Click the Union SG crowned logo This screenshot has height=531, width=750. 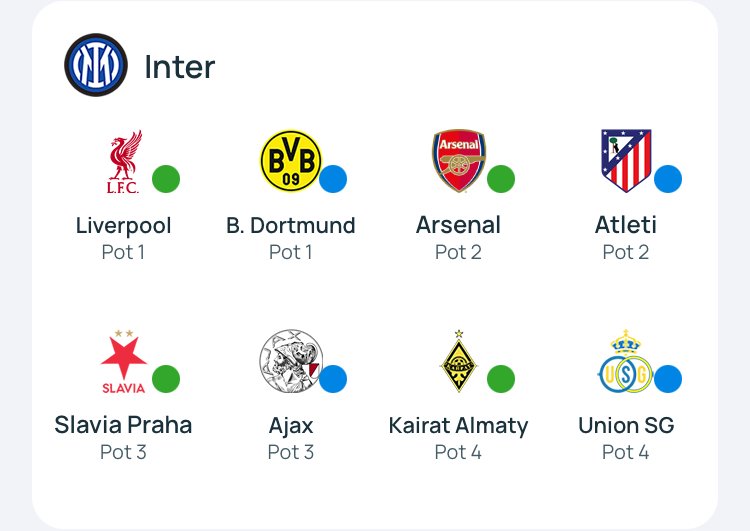coord(626,361)
